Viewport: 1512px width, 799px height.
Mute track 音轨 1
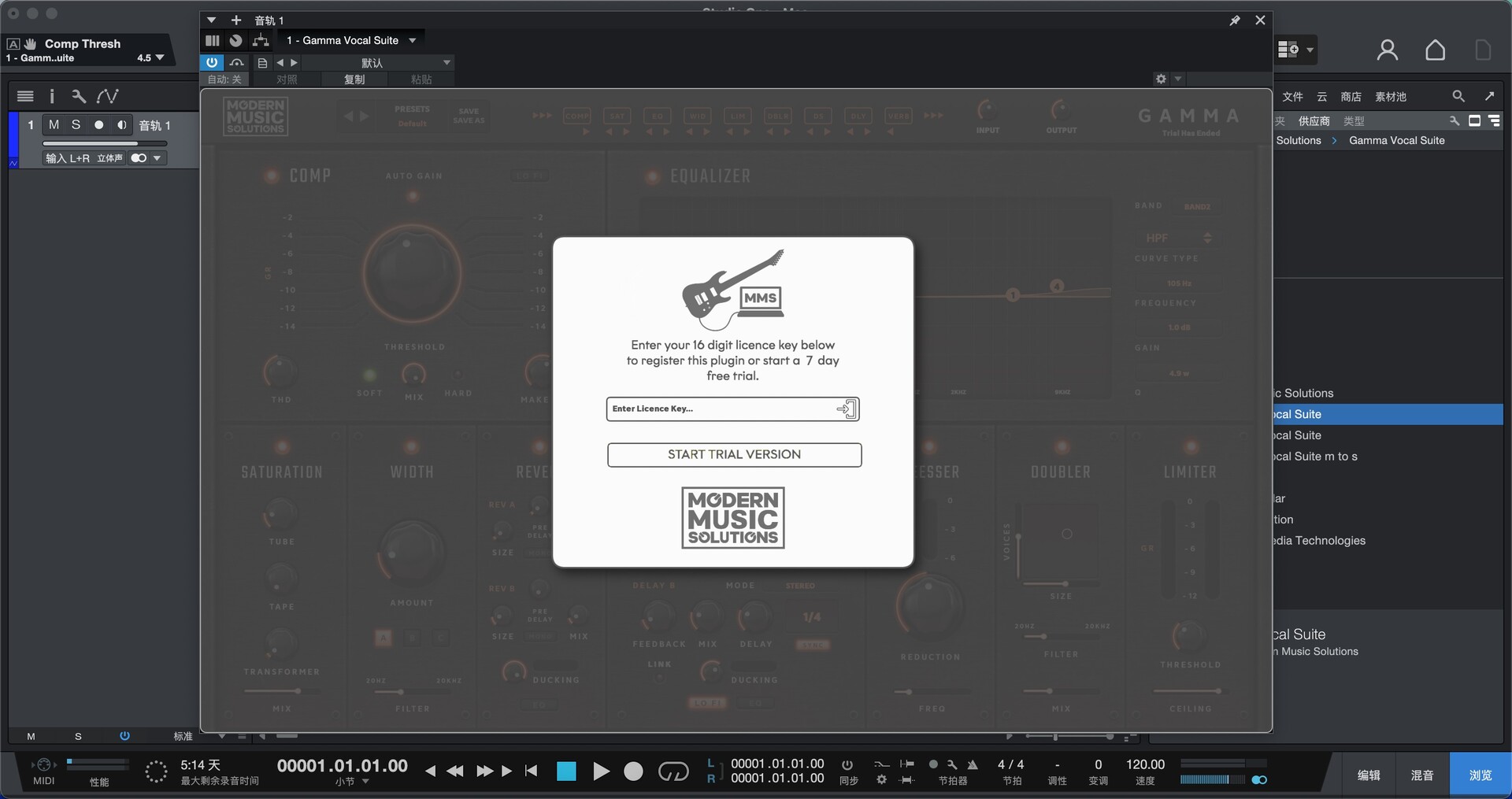(54, 124)
